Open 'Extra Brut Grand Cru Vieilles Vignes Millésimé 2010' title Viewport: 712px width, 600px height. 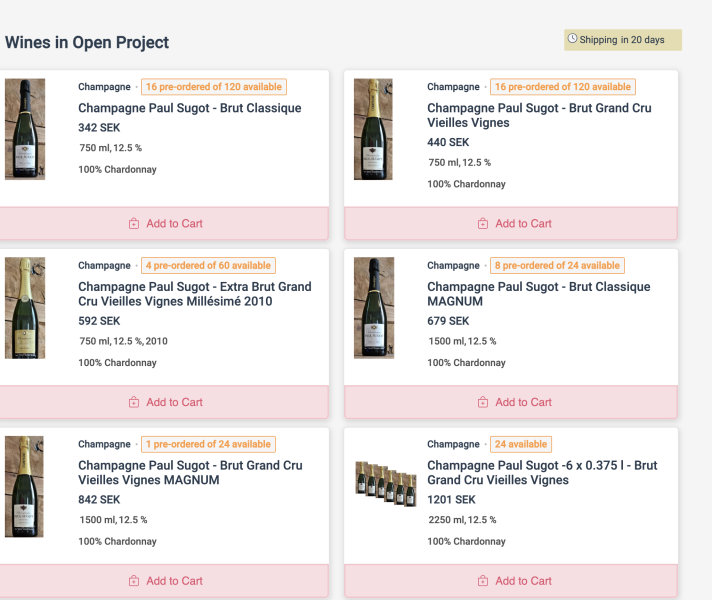(x=195, y=294)
